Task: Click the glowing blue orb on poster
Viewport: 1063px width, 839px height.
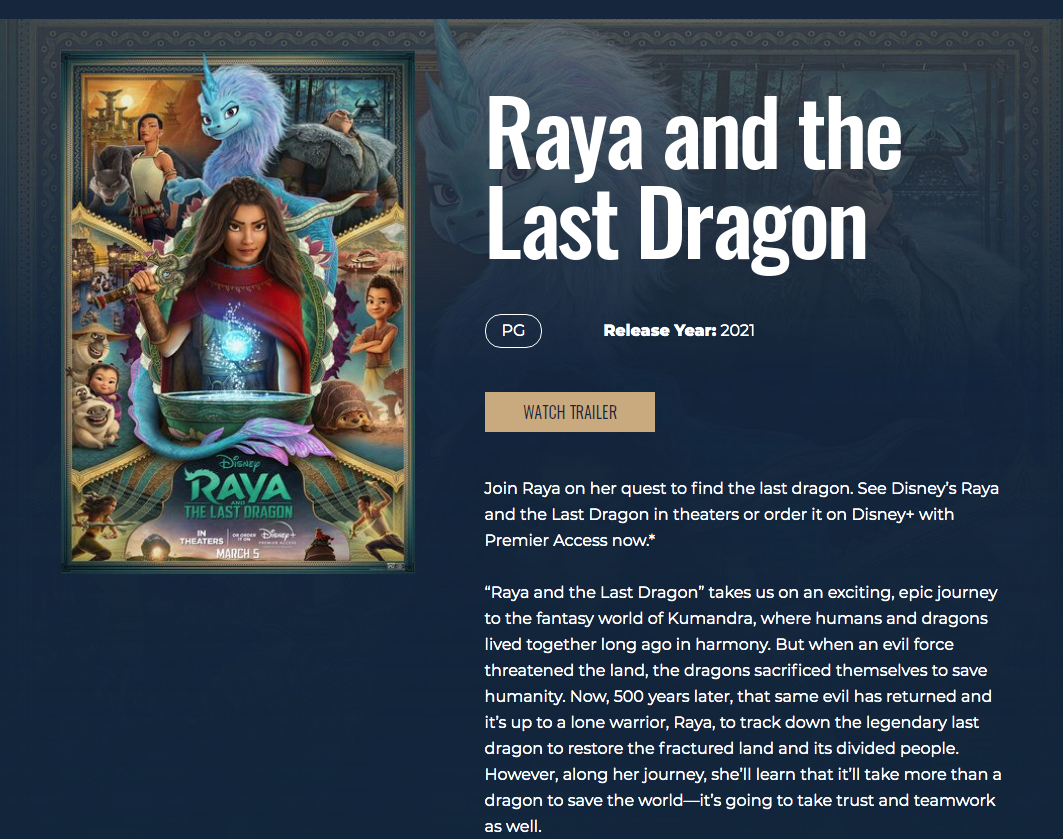Action: [x=235, y=344]
